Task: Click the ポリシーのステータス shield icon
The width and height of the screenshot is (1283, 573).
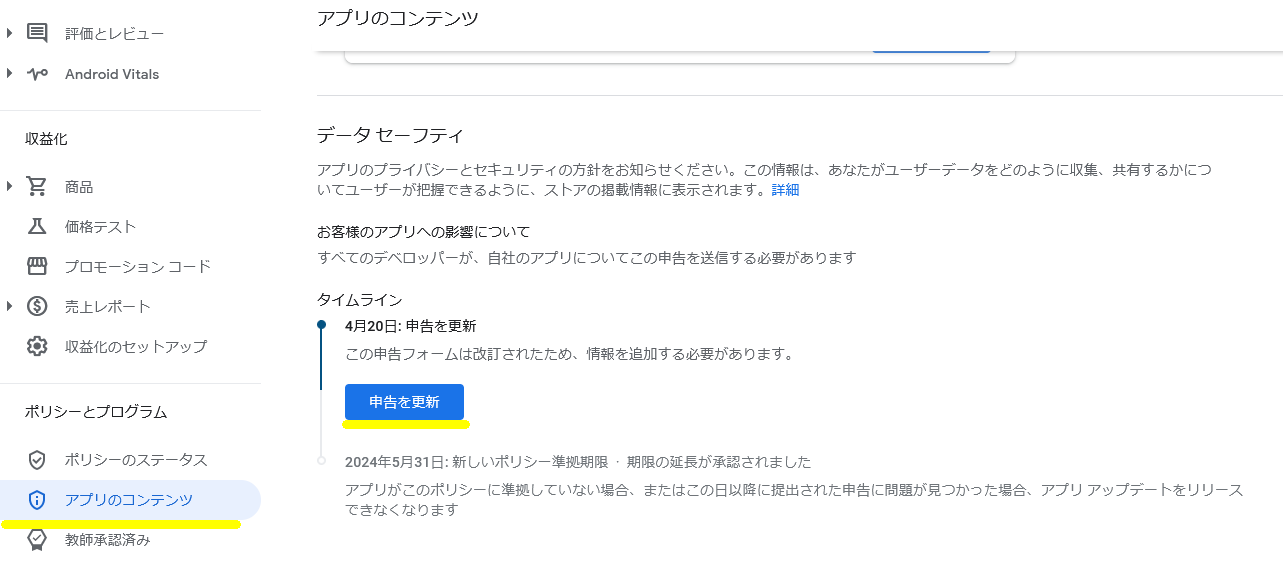Action: pos(37,460)
